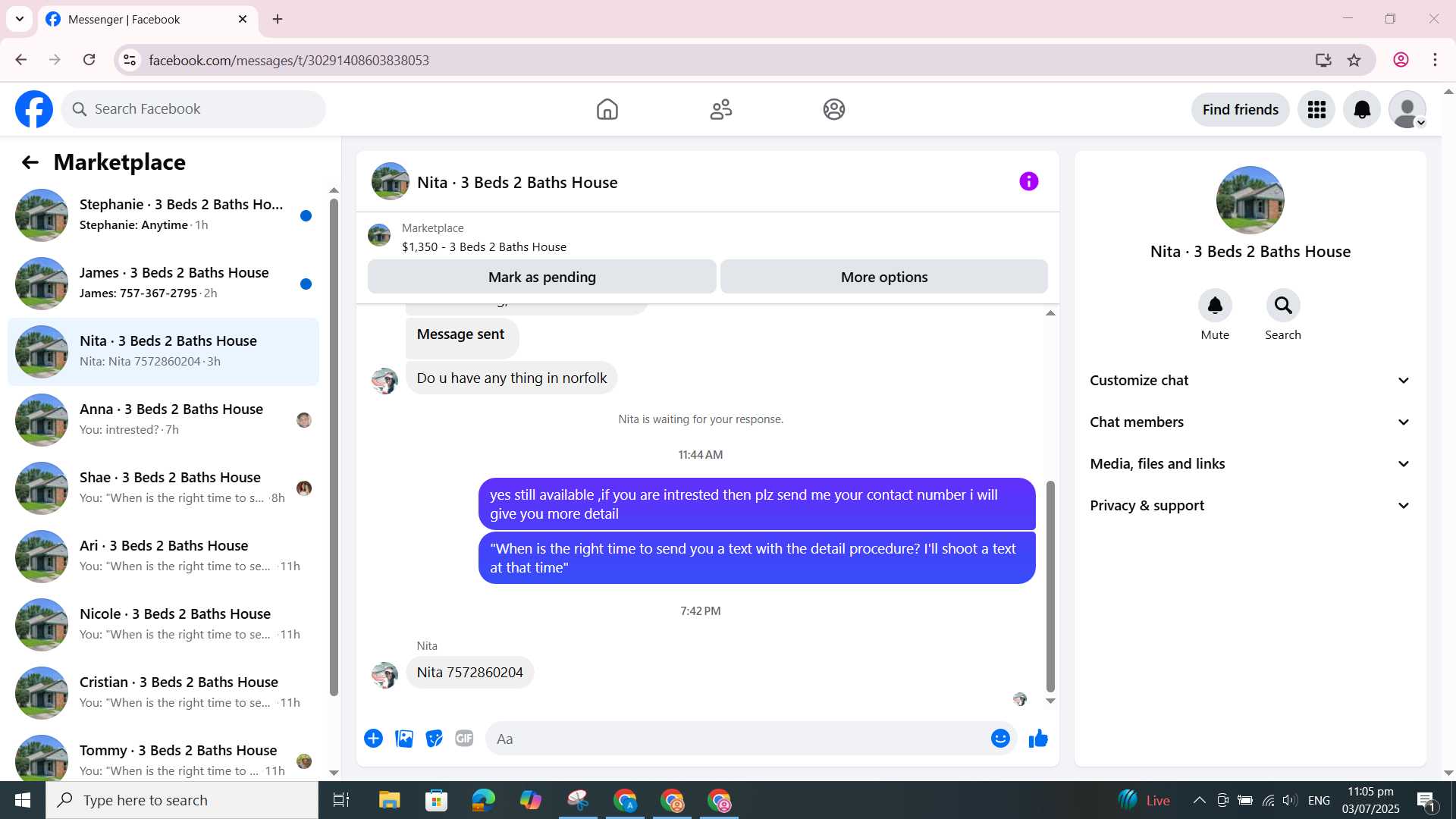1456x819 pixels.
Task: Choose a GIF from the composer
Action: [464, 739]
